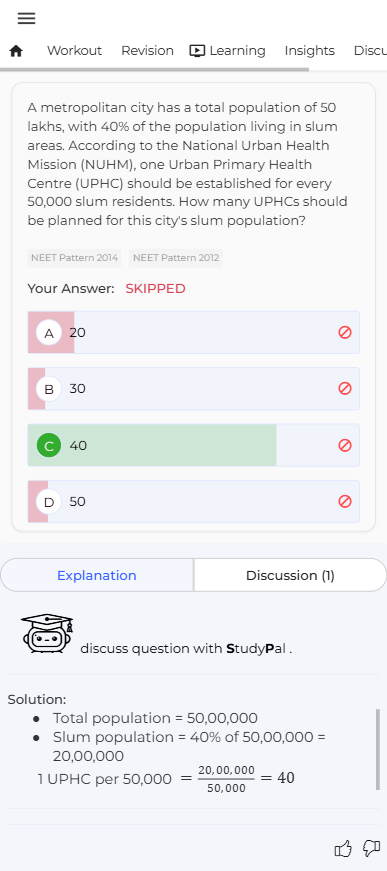This screenshot has width=387, height=871.
Task: Open the hamburger menu
Action: pyautogui.click(x=26, y=18)
